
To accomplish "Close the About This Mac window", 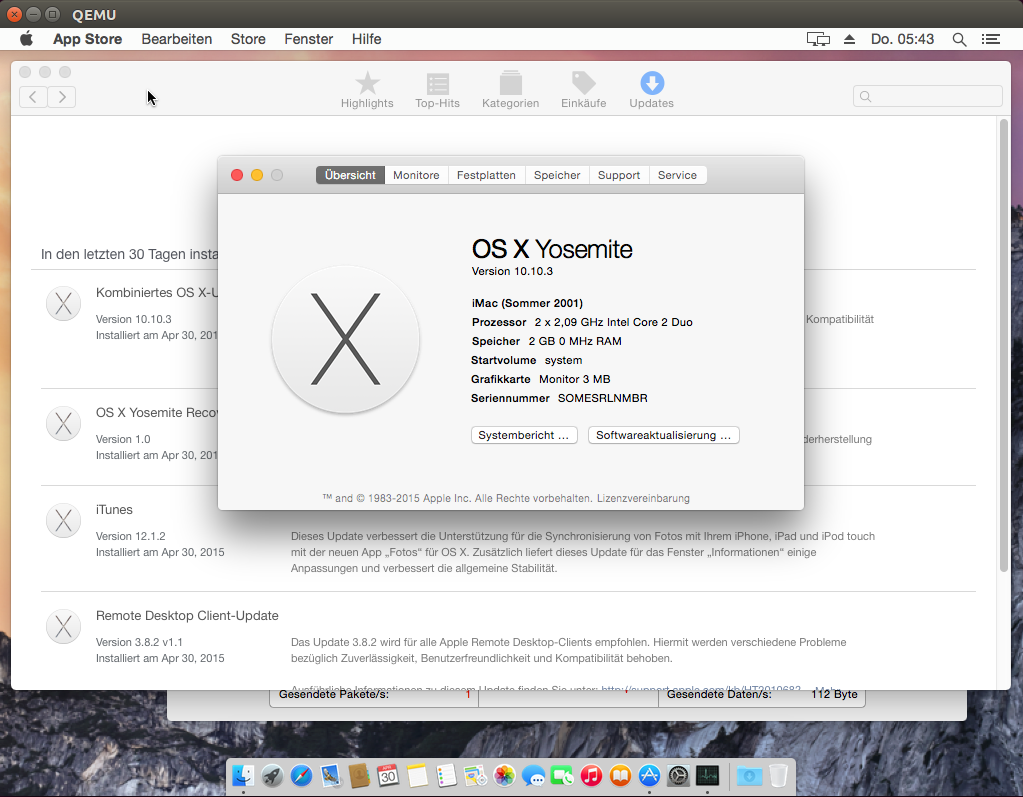I will (x=237, y=175).
